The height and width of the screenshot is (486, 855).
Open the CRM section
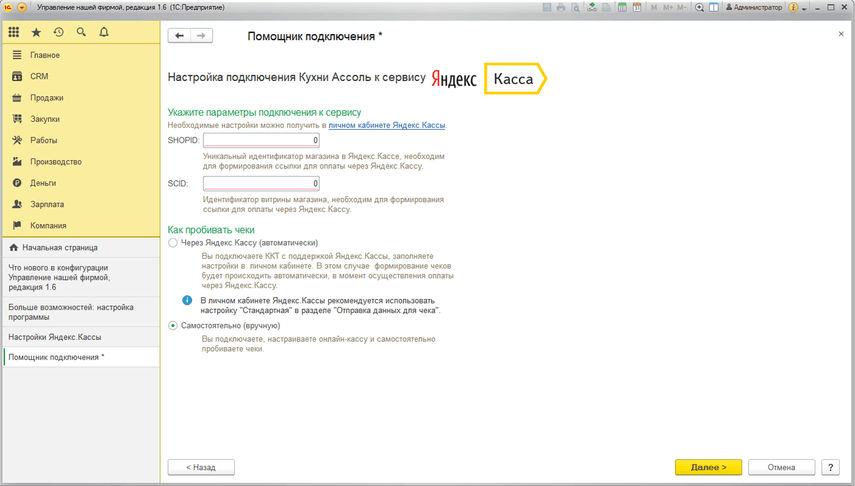[x=81, y=76]
